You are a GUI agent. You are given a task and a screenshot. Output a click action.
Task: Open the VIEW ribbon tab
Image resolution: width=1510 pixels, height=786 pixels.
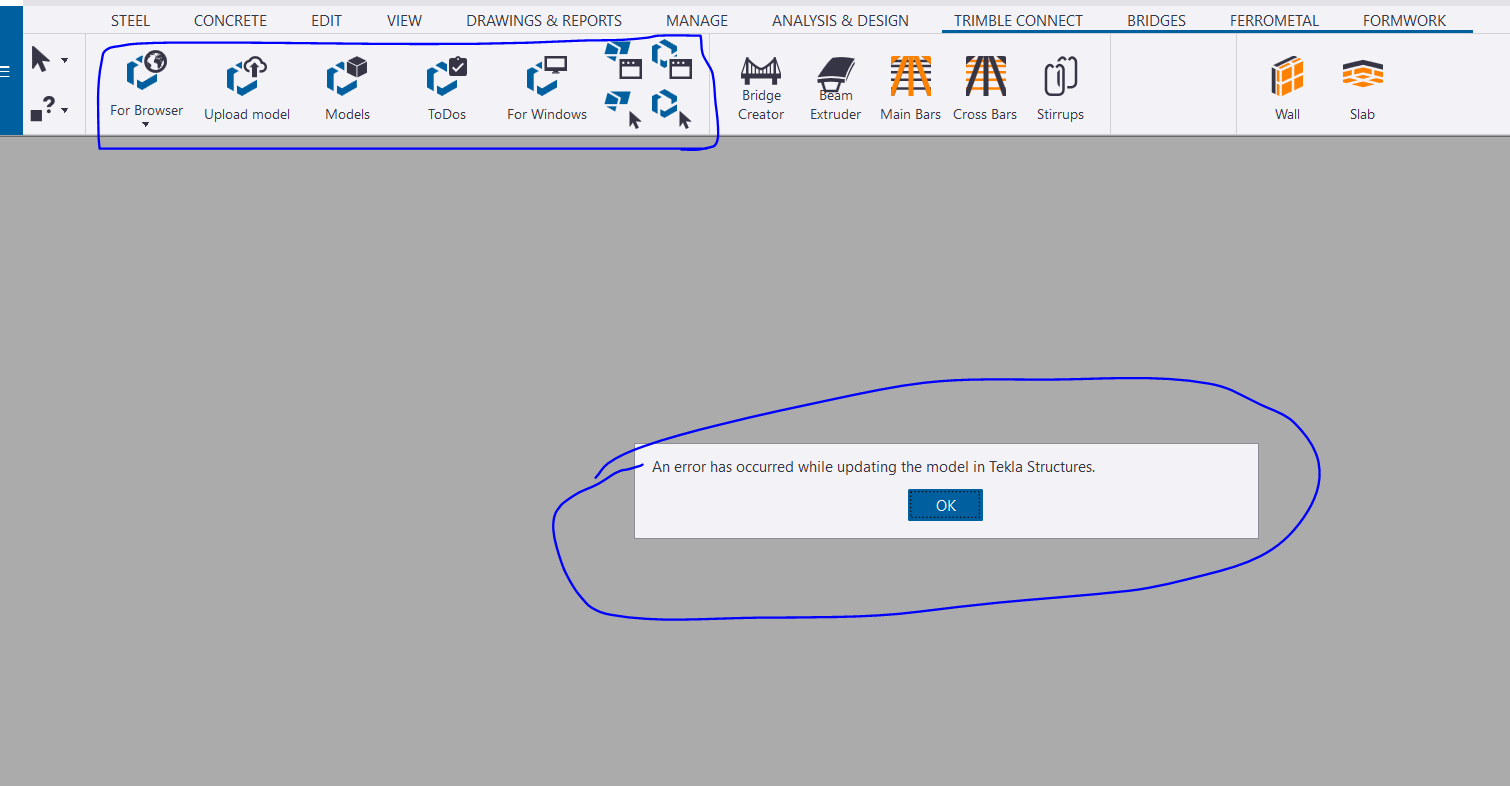point(404,20)
